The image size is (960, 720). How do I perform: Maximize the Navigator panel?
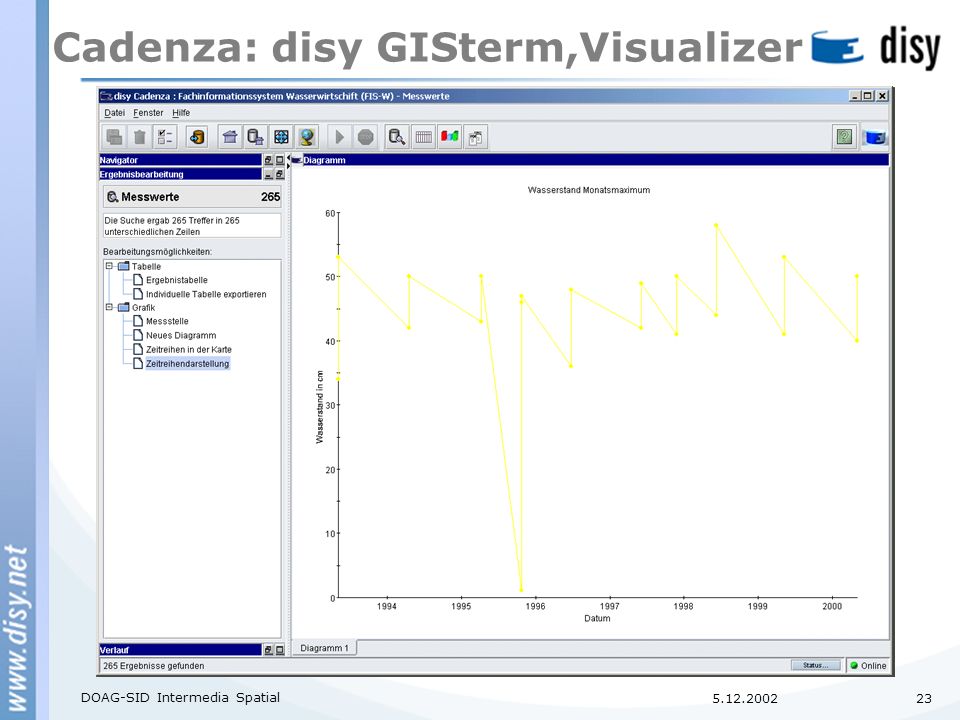280,160
